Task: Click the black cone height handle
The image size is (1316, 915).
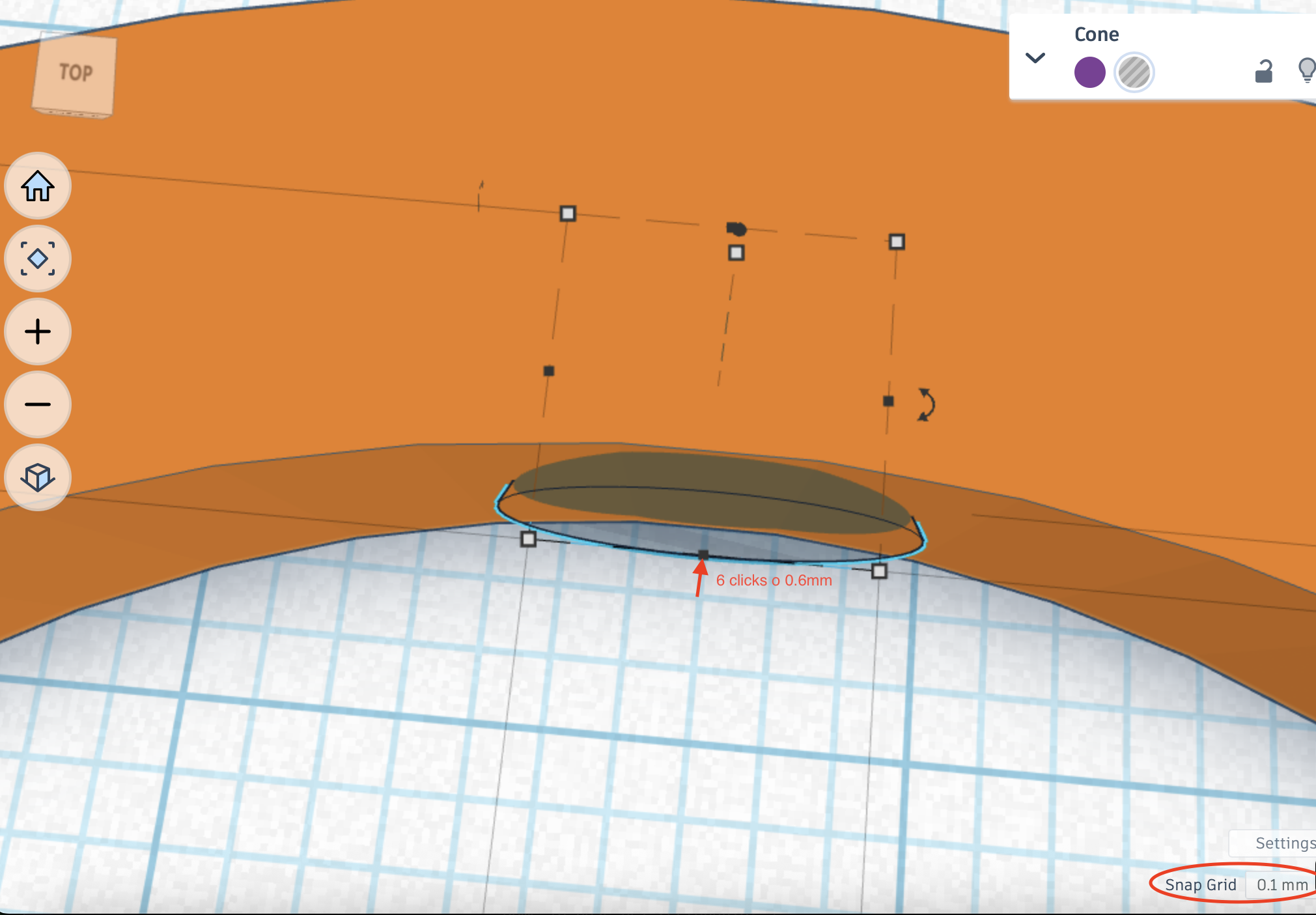Action: pos(736,229)
